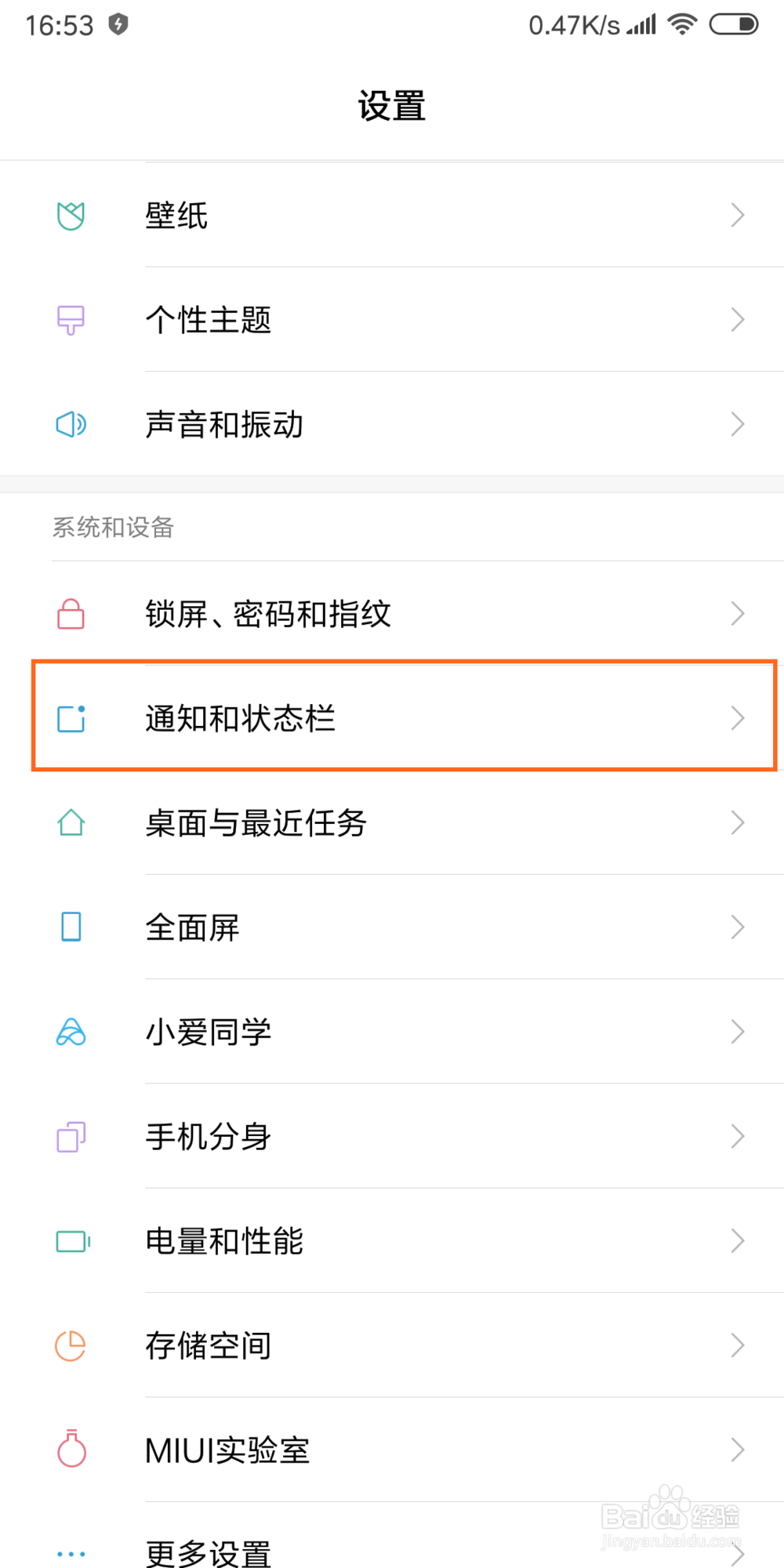The width and height of the screenshot is (784, 1568).
Task: Tap the red lock screen padlock icon
Action: [71, 614]
